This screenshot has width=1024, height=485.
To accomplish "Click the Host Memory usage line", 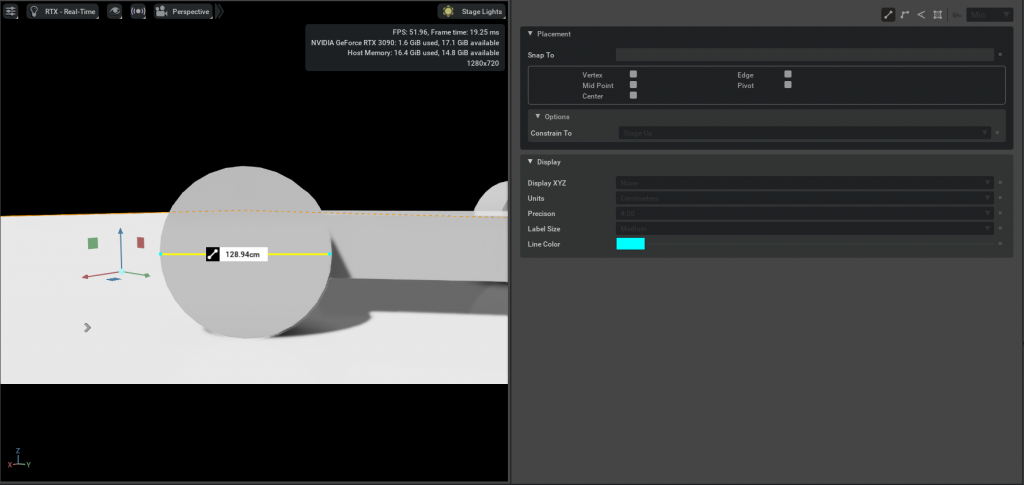I will 423,53.
